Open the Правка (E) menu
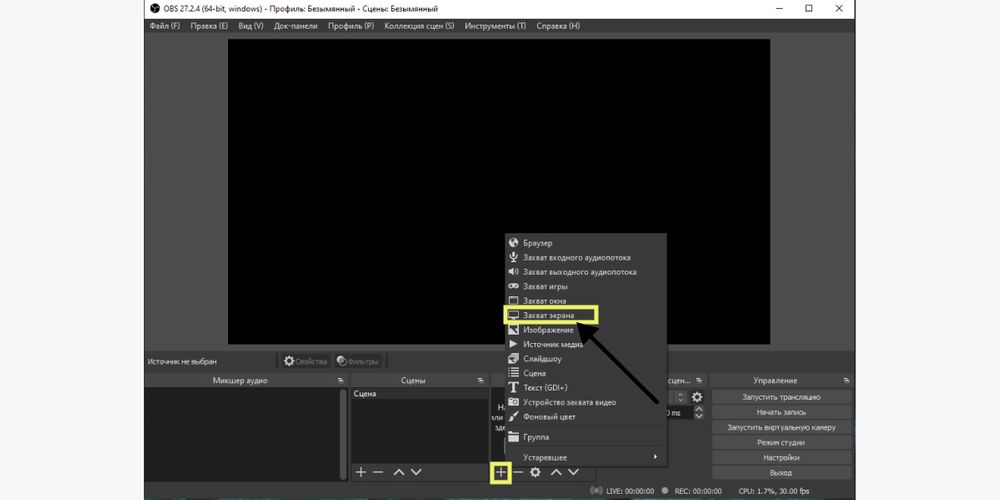 [x=209, y=26]
